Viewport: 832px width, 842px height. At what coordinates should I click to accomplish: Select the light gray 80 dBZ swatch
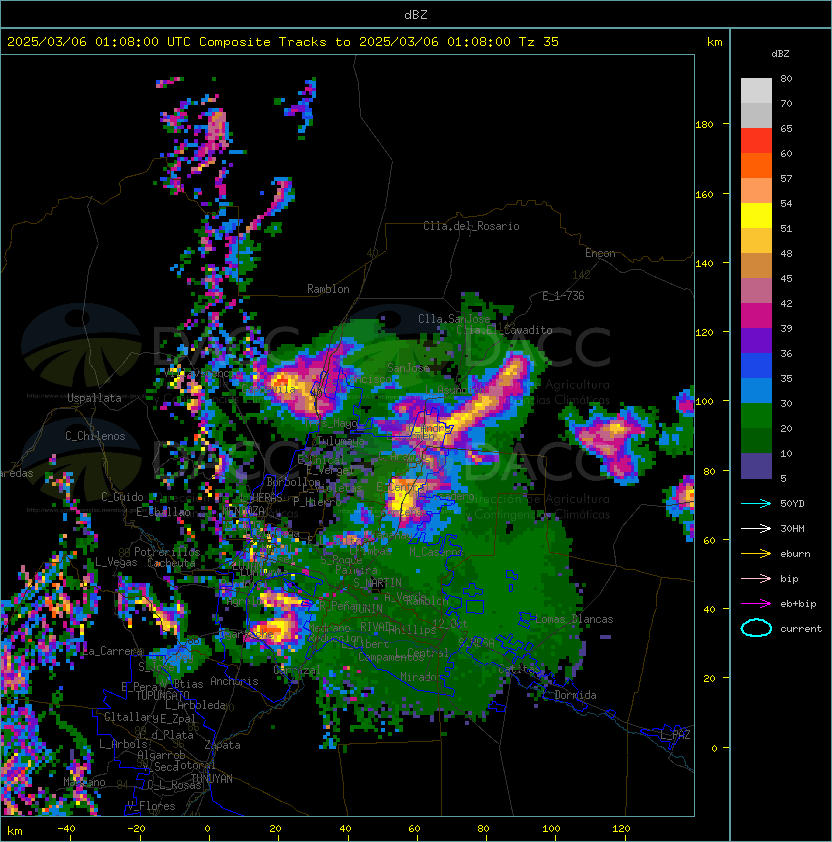pyautogui.click(x=756, y=90)
